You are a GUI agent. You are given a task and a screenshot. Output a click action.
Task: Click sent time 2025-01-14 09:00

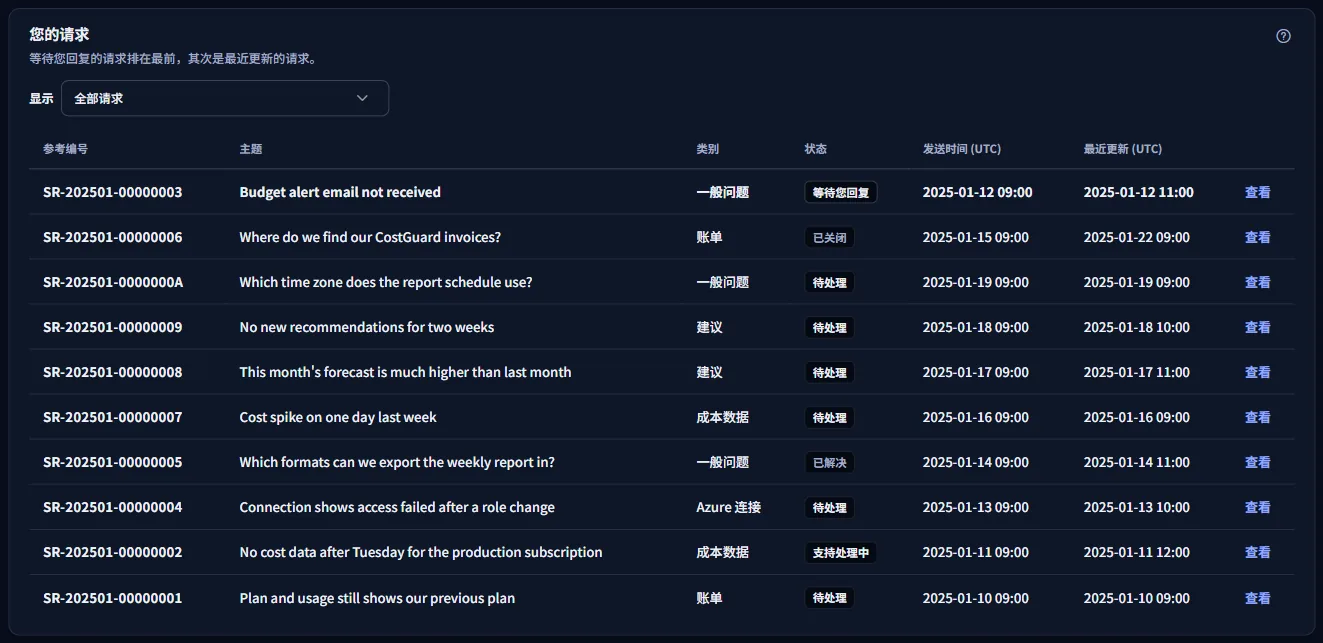click(x=976, y=462)
